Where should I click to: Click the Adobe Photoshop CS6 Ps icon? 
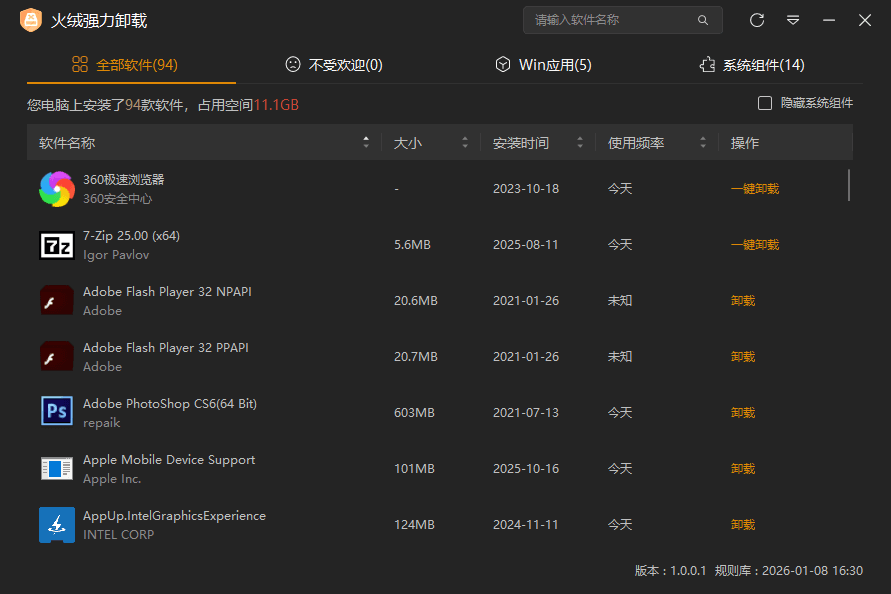tap(57, 412)
